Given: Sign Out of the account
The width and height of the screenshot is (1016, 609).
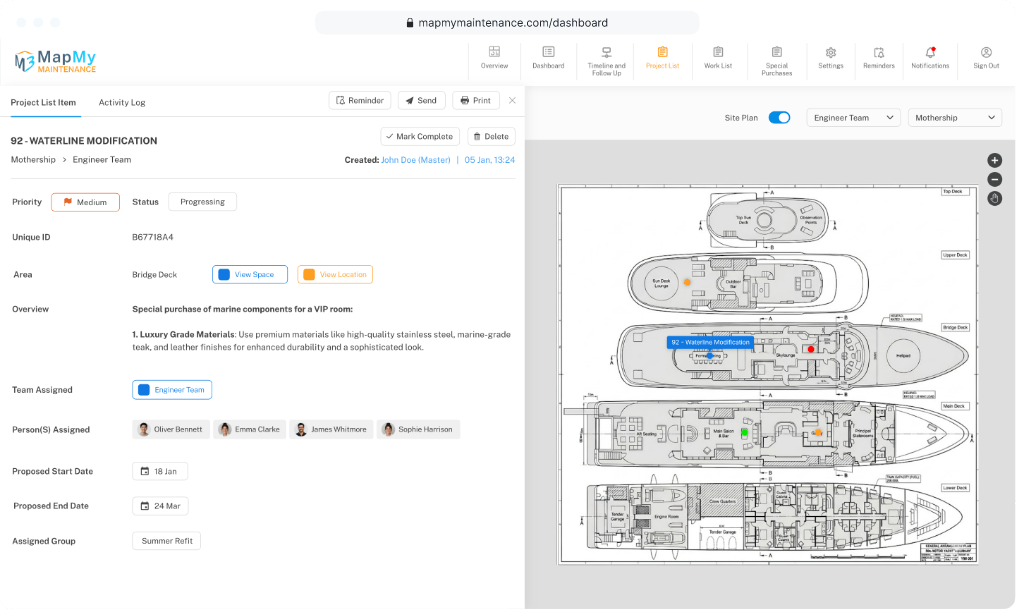Looking at the screenshot, I should [x=986, y=58].
